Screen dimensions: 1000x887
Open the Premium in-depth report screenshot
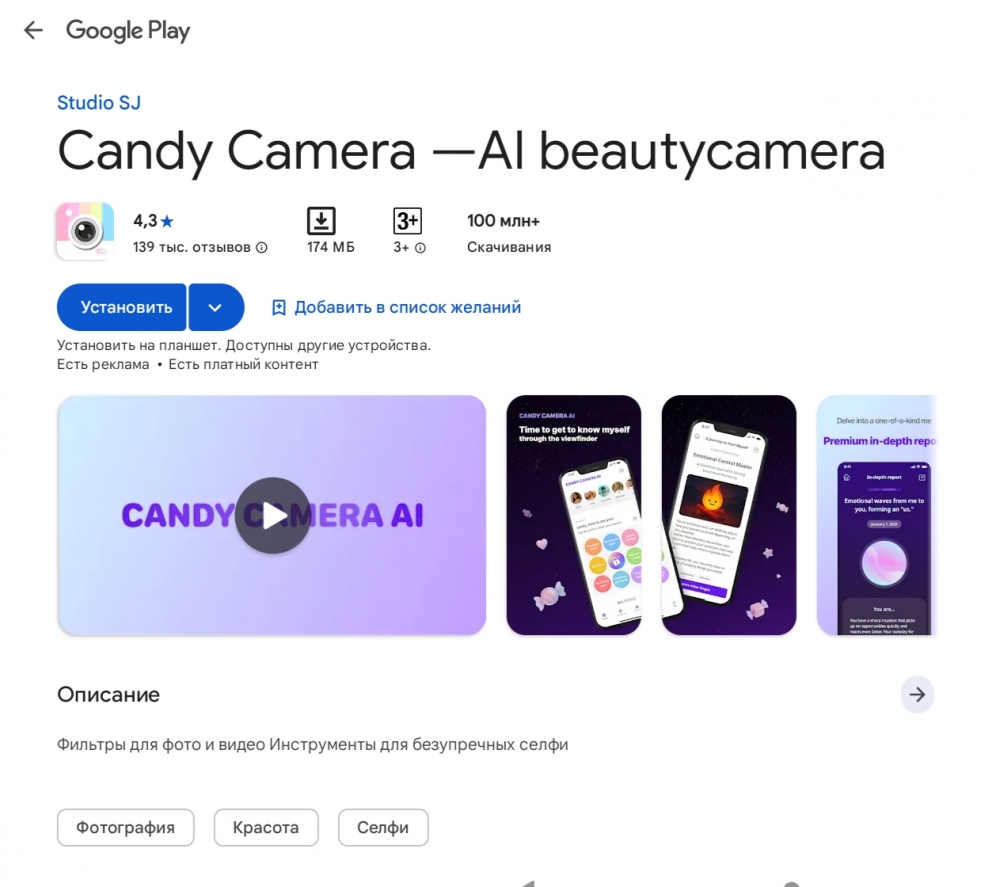[877, 515]
